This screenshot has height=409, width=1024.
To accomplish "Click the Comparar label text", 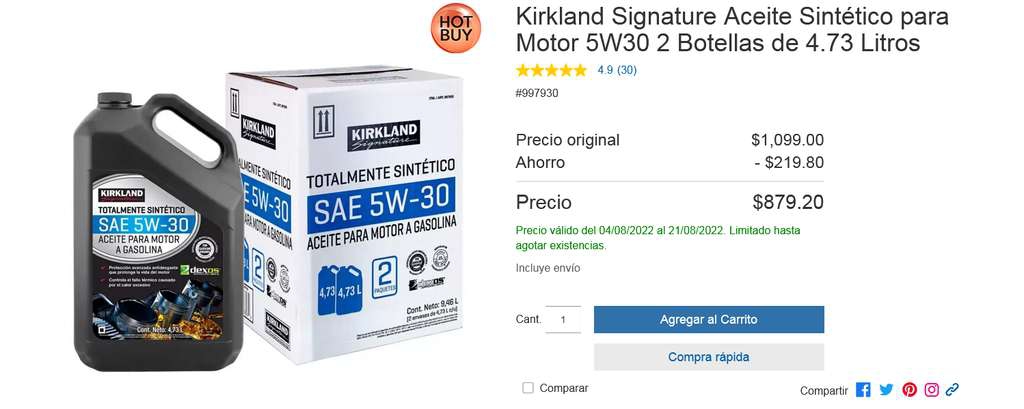I will (x=564, y=388).
